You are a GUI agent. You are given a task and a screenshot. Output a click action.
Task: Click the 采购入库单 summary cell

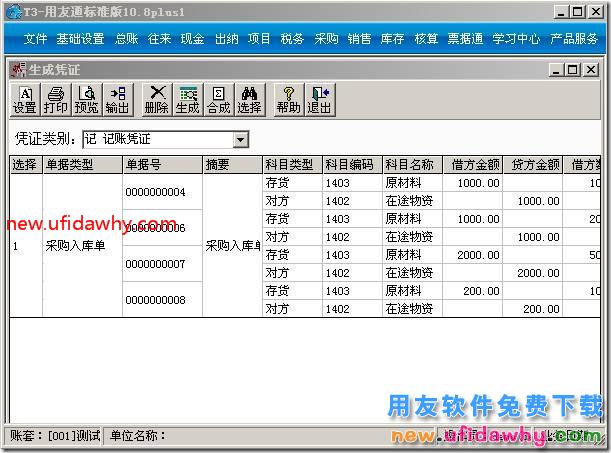coord(233,245)
